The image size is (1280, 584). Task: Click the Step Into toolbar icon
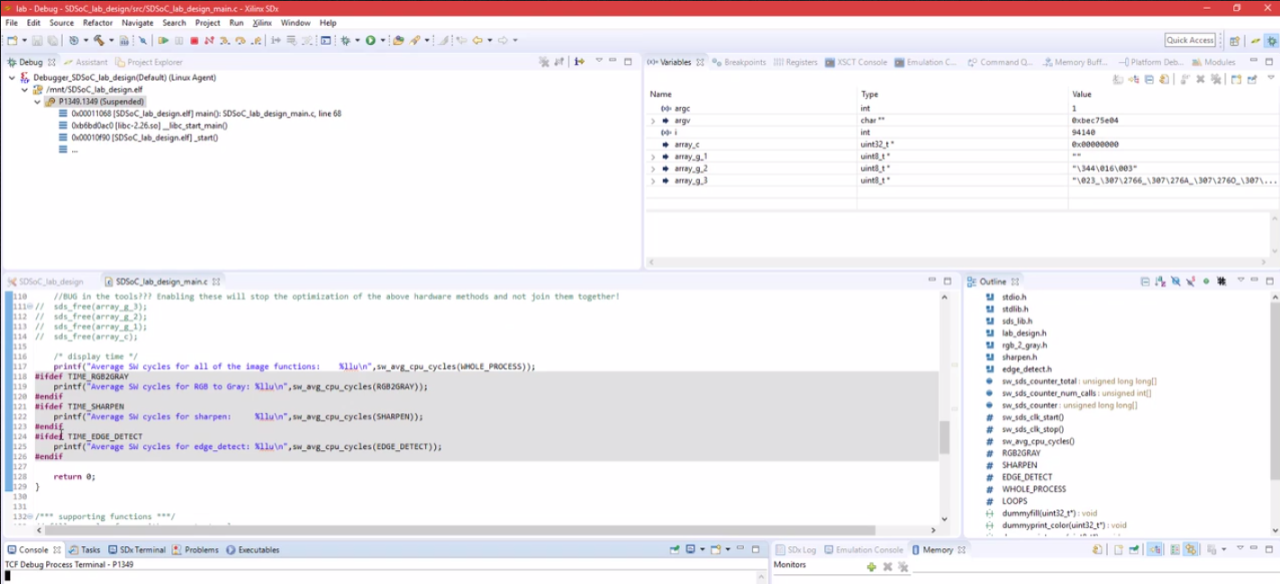pos(225,40)
